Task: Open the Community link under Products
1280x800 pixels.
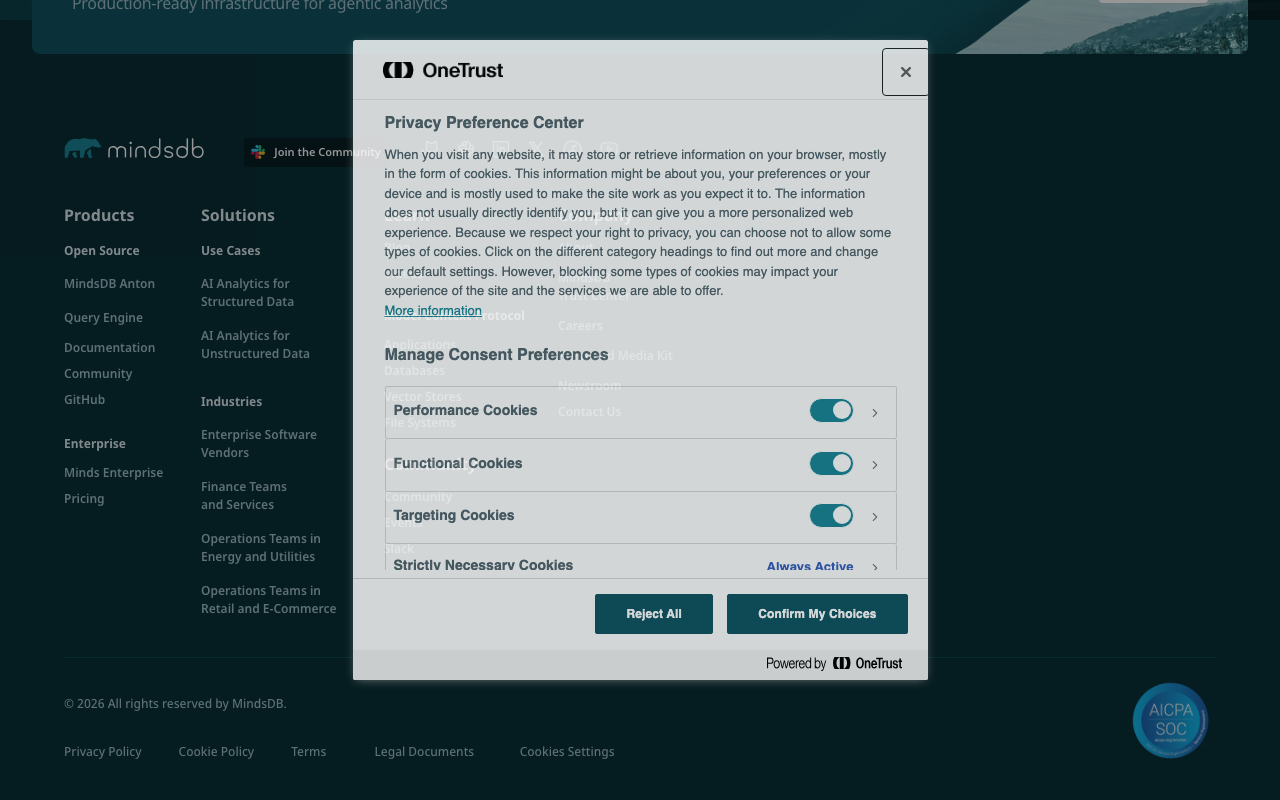Action: [x=98, y=374]
